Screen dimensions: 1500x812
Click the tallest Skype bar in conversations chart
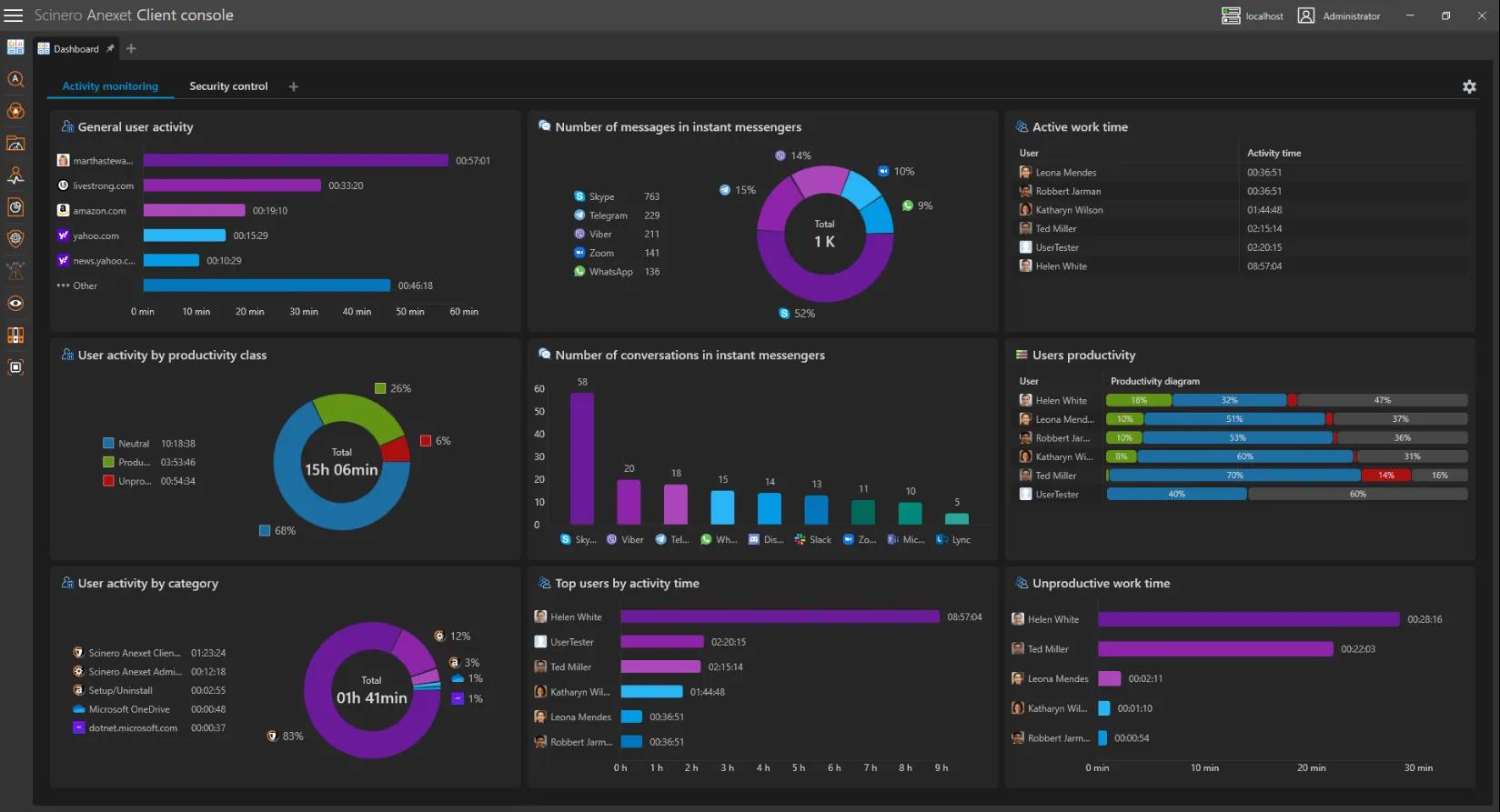[x=582, y=458]
